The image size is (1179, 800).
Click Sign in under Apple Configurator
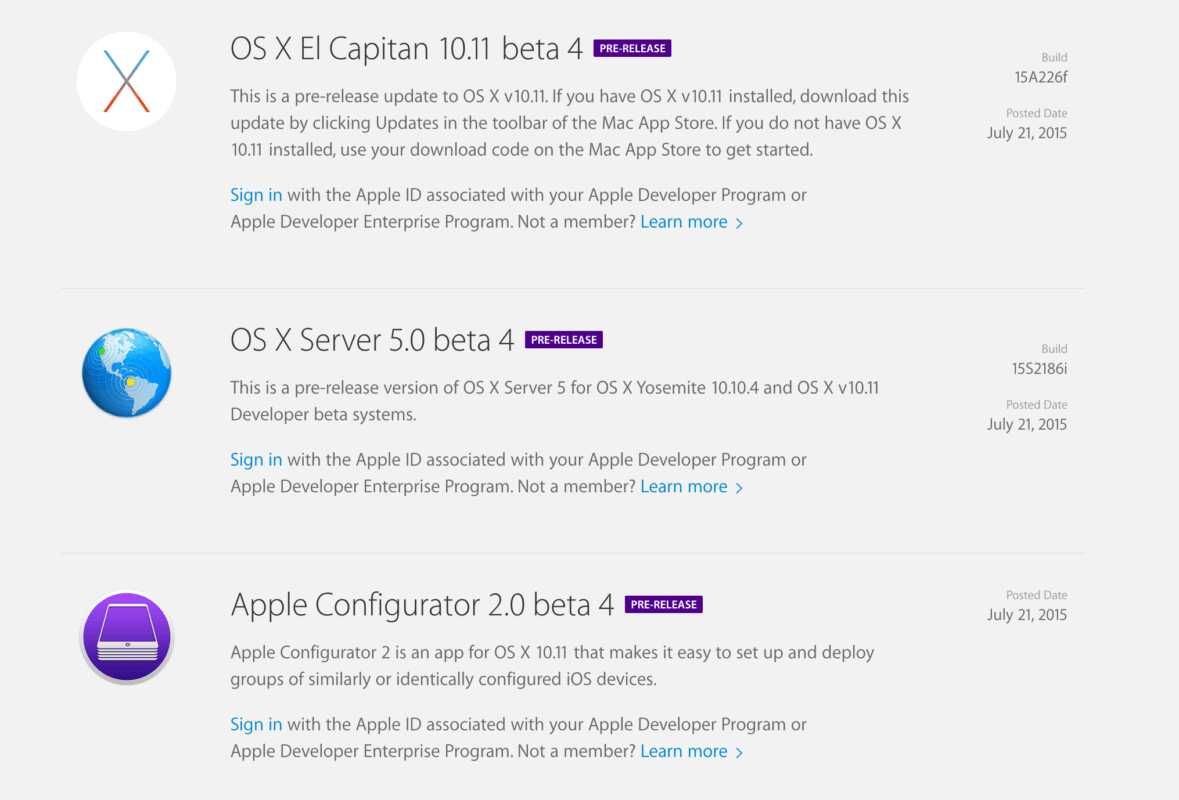tap(256, 724)
